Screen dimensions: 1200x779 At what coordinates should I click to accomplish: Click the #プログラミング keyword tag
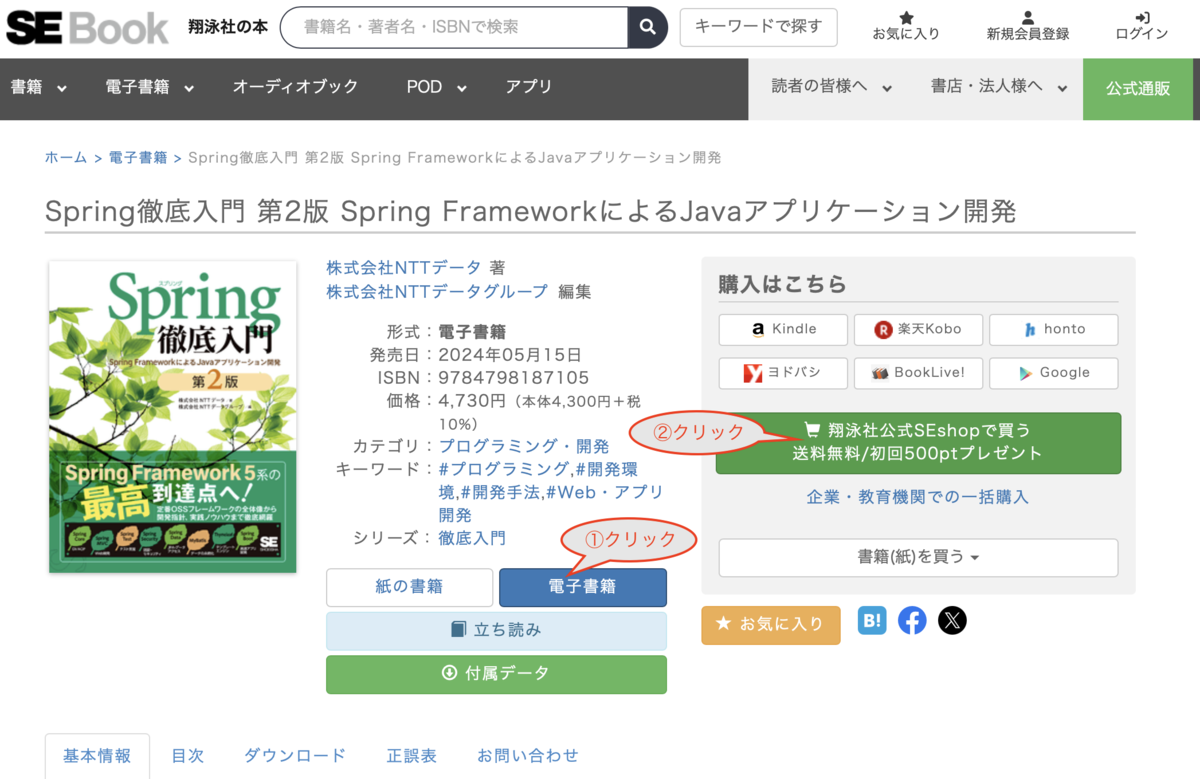(504, 469)
